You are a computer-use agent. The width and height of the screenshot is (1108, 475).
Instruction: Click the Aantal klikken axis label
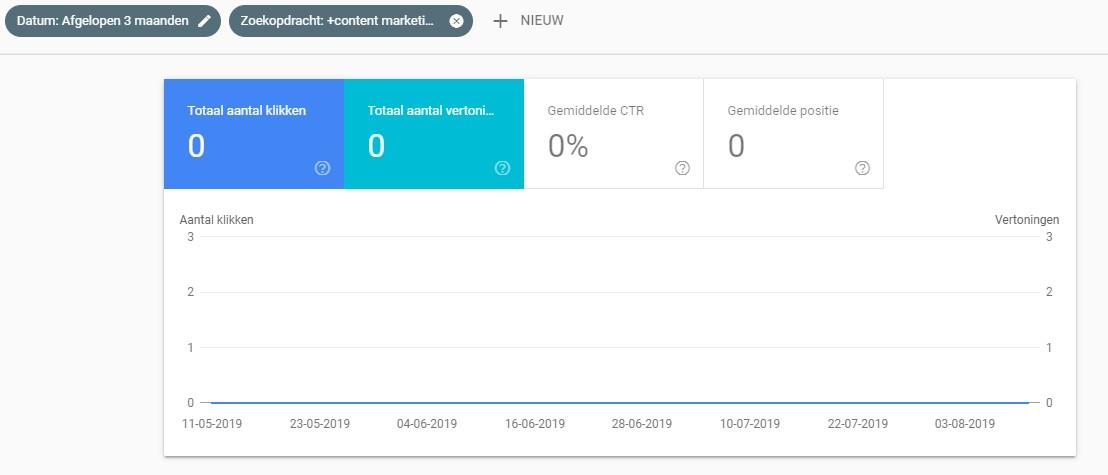coord(216,220)
